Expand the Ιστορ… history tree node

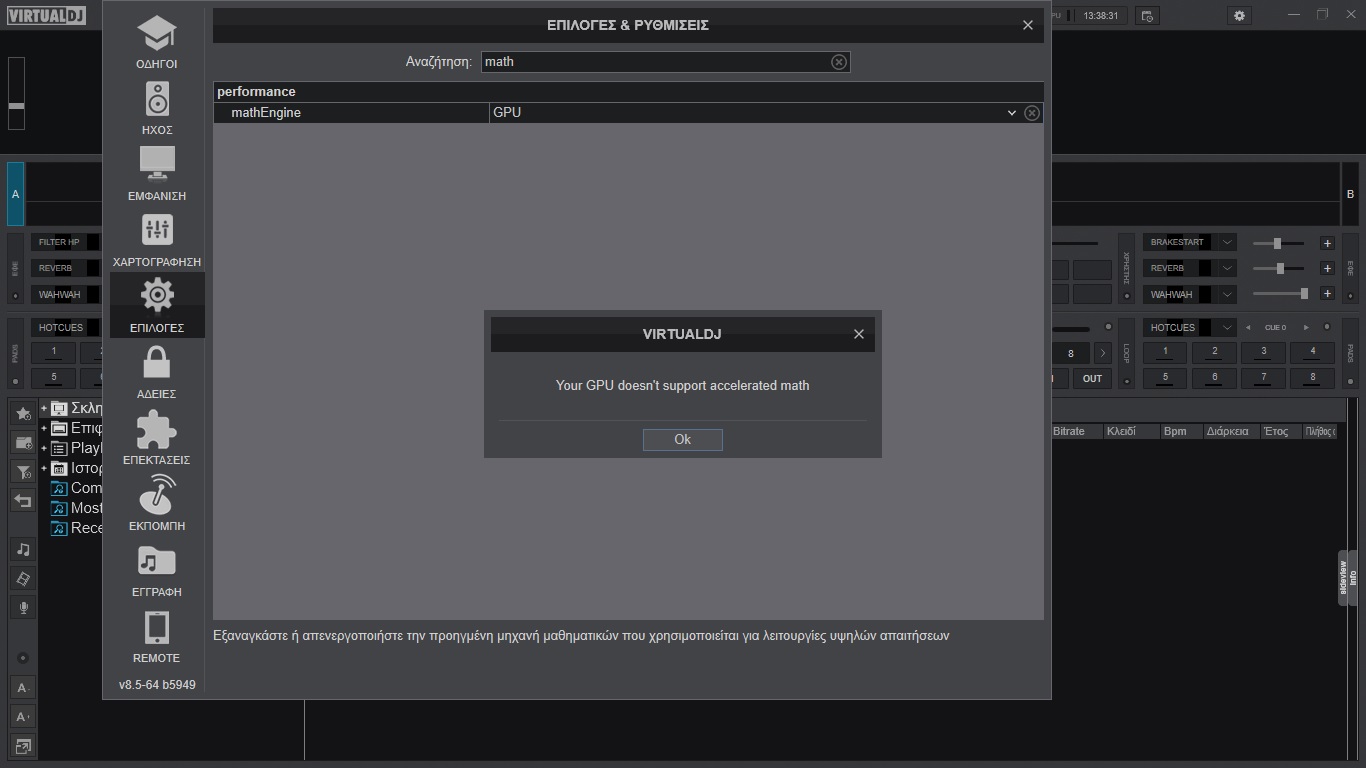(44, 468)
